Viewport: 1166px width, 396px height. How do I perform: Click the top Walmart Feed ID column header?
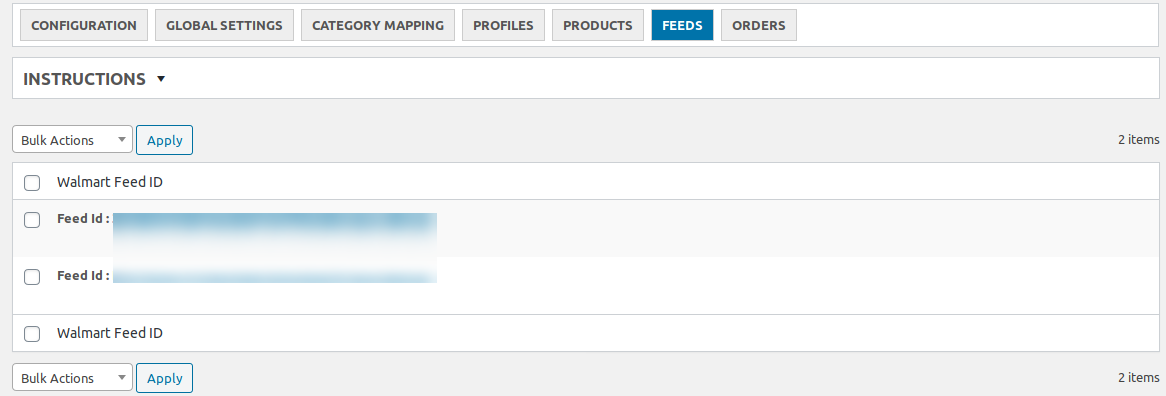coord(110,182)
